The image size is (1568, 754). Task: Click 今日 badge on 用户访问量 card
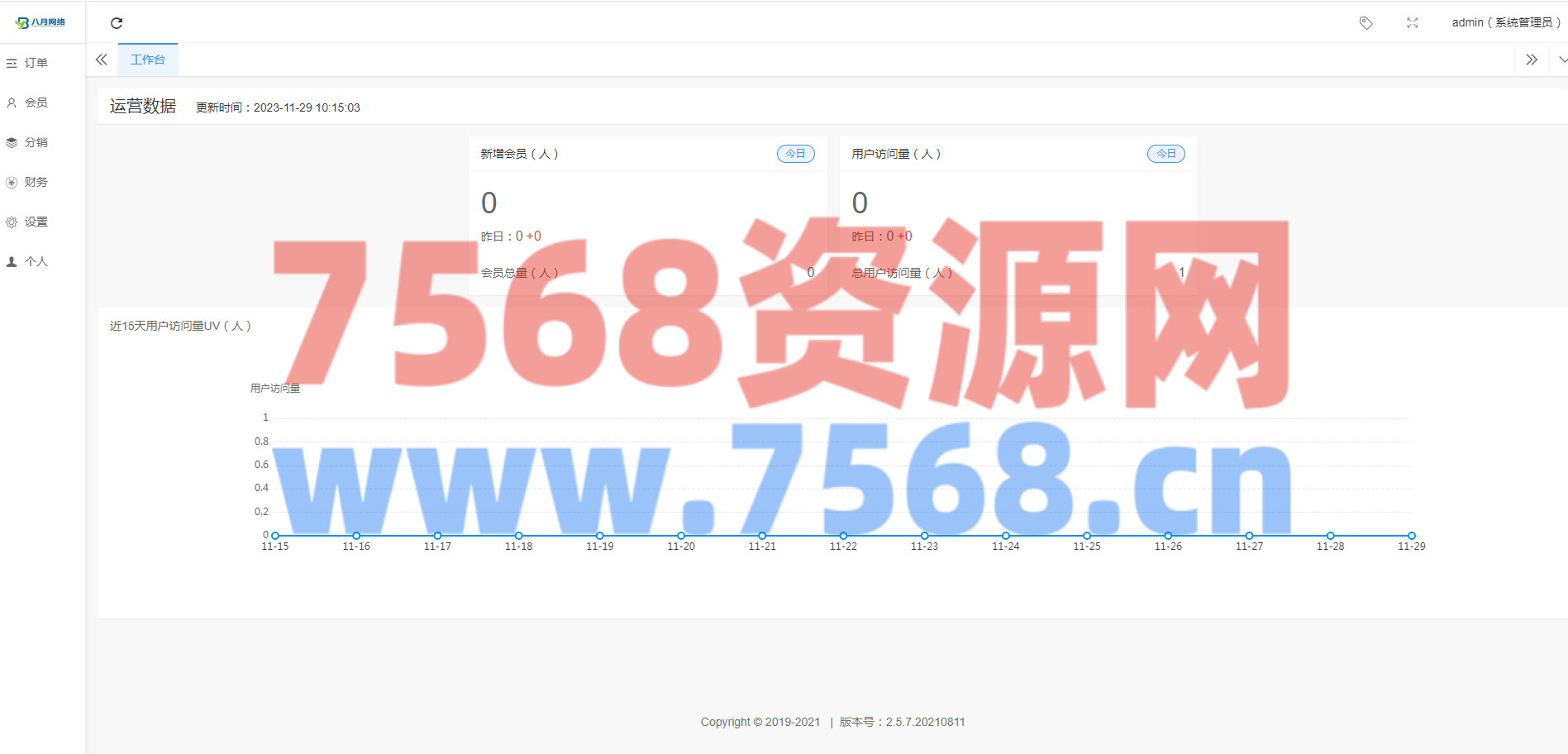(x=1165, y=154)
